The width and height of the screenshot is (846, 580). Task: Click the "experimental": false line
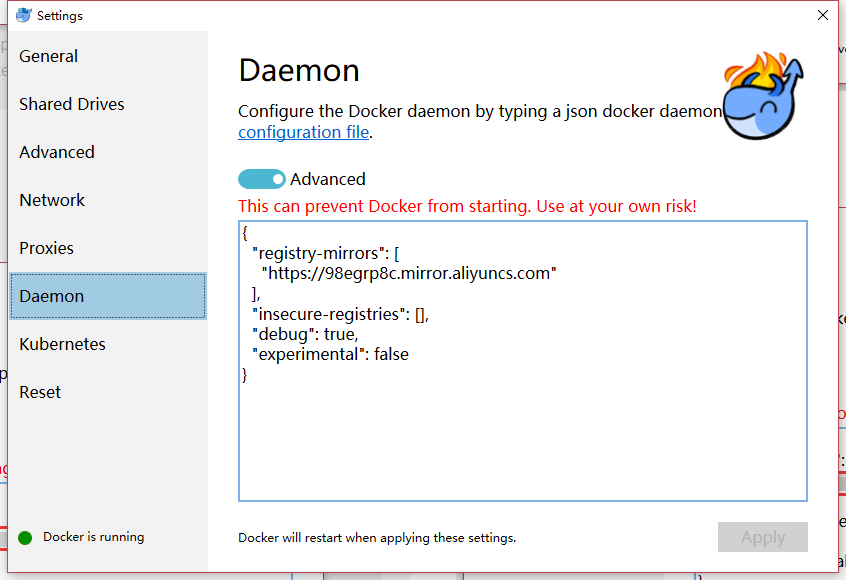pos(331,354)
